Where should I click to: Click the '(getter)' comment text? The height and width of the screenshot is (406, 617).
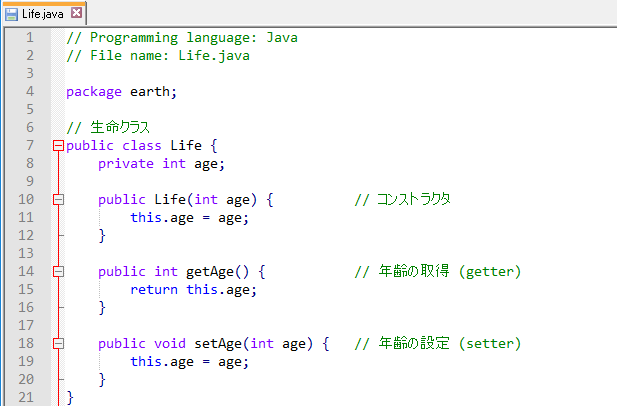(x=490, y=272)
